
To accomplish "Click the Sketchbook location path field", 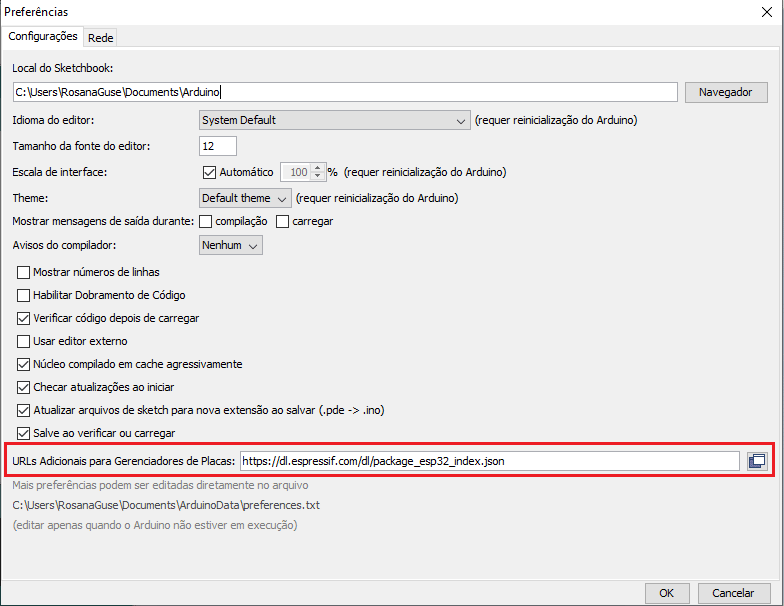I will 346,92.
